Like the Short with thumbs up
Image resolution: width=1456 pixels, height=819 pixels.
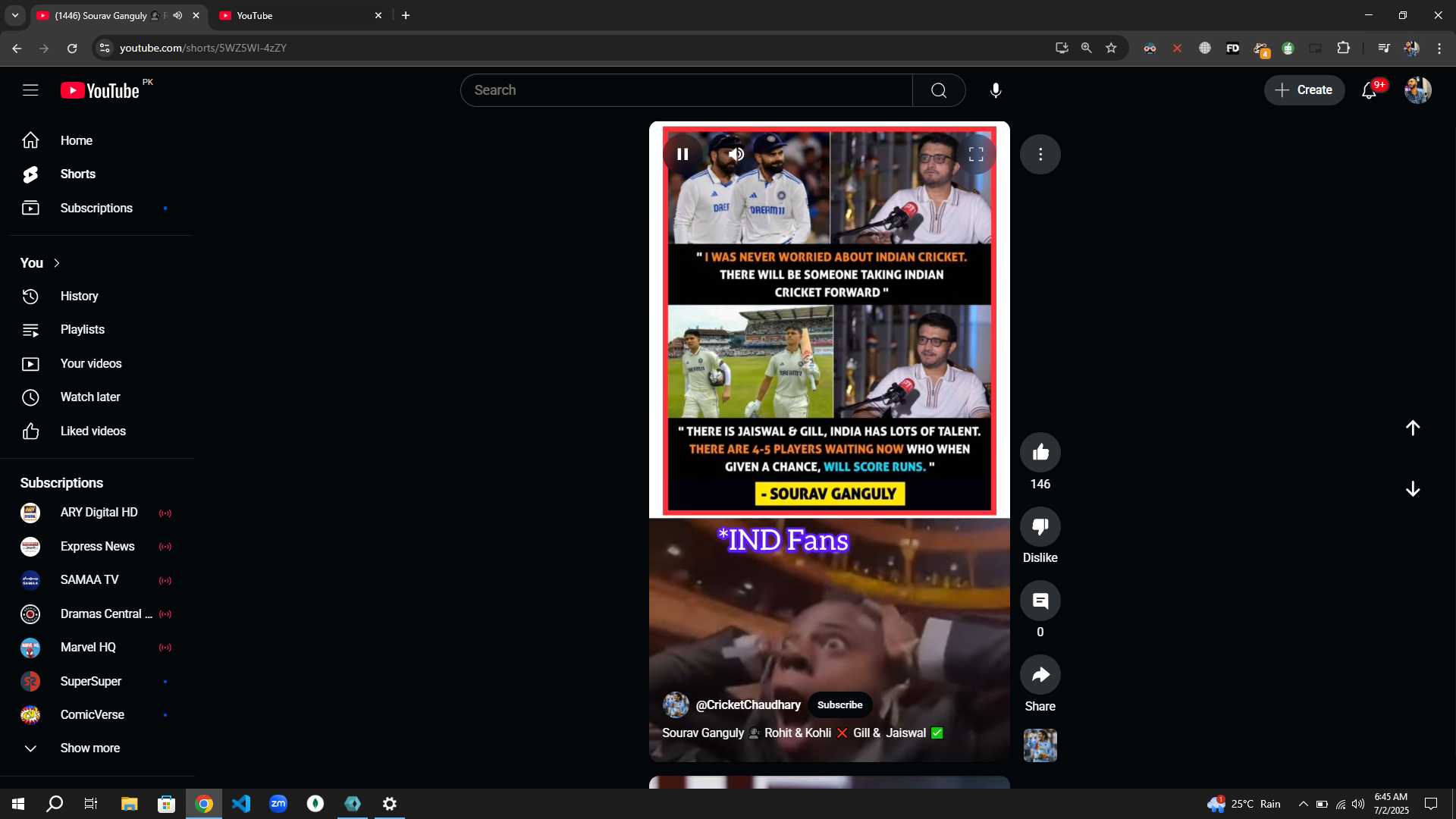1040,453
